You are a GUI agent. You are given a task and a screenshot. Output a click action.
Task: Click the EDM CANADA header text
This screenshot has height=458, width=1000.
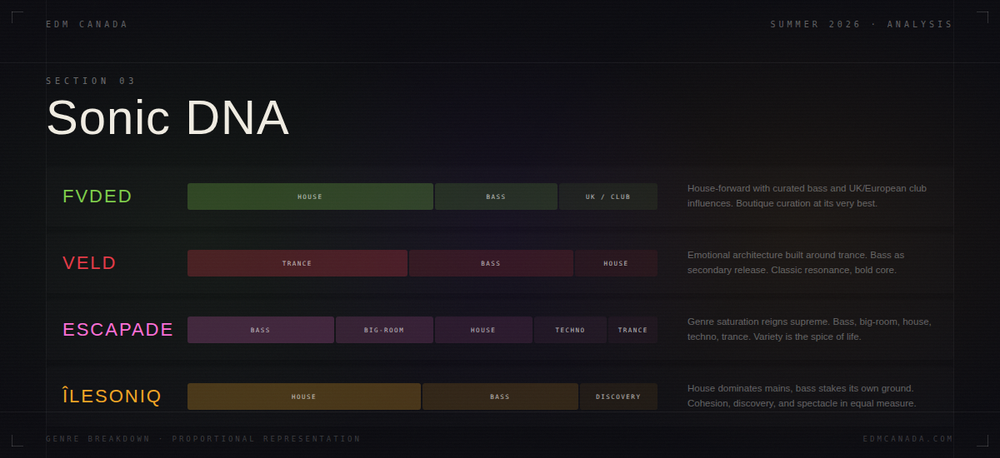[87, 24]
